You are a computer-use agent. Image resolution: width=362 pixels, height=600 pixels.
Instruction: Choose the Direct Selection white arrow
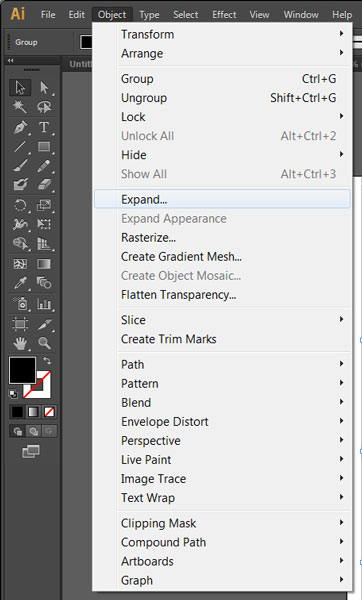pyautogui.click(x=44, y=88)
